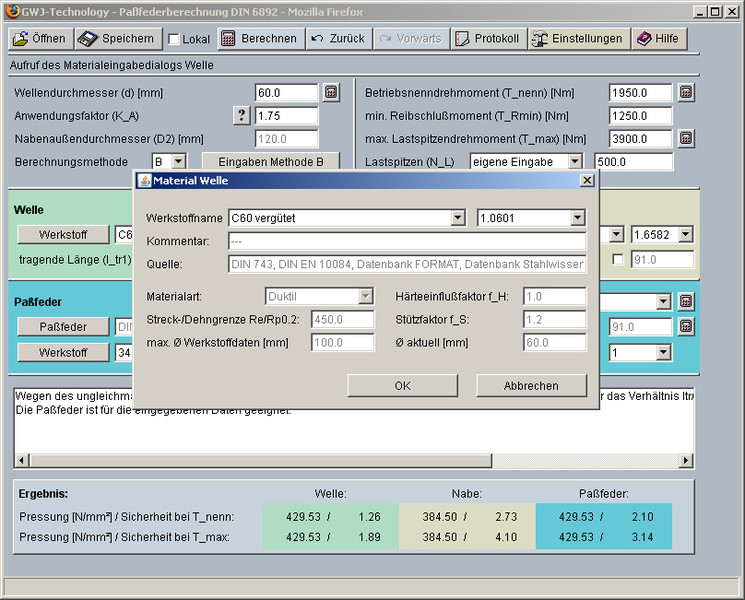Image resolution: width=745 pixels, height=600 pixels.
Task: Close the Material Welle dialog
Action: tap(587, 180)
